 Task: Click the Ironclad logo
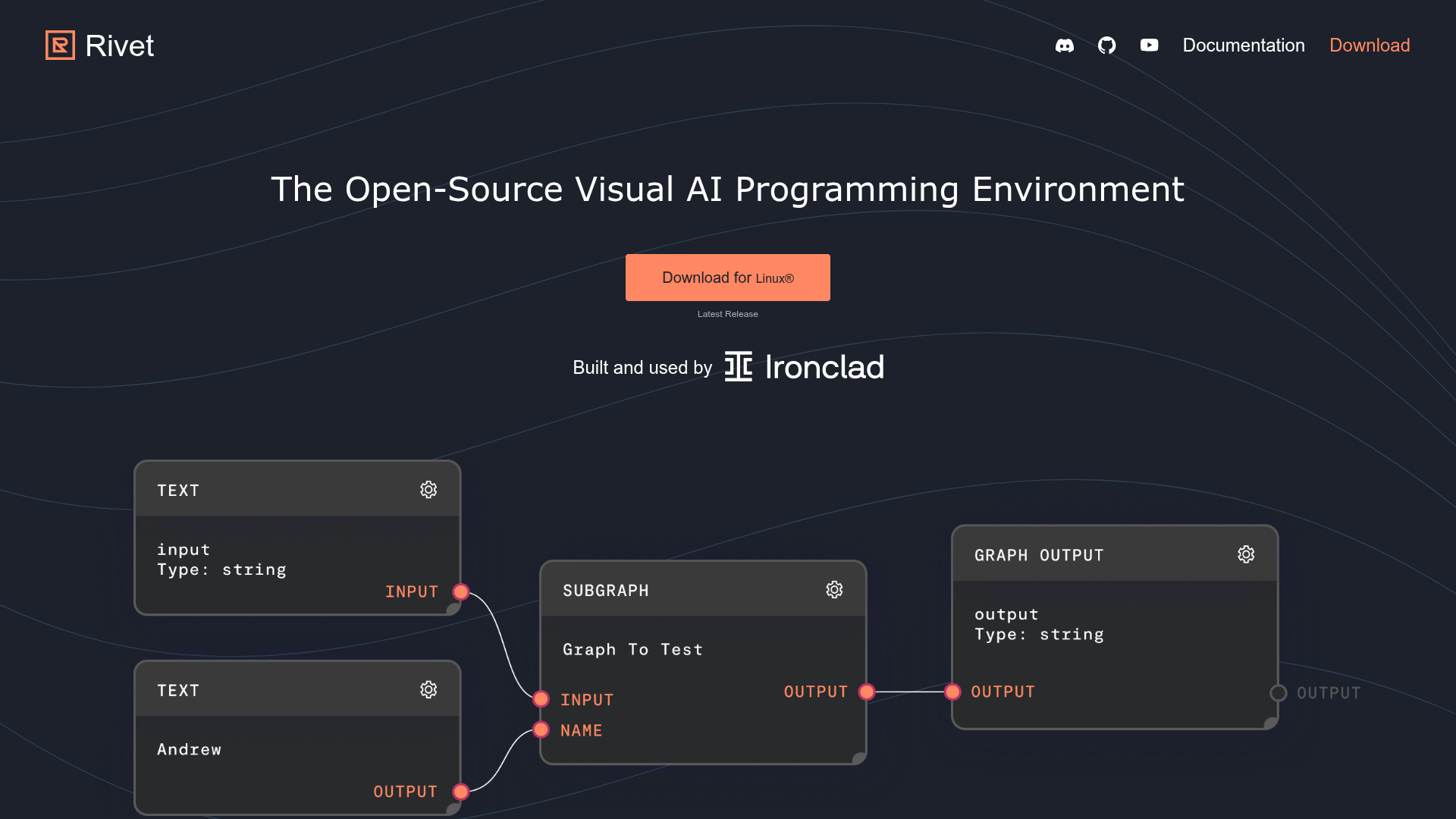click(x=804, y=367)
